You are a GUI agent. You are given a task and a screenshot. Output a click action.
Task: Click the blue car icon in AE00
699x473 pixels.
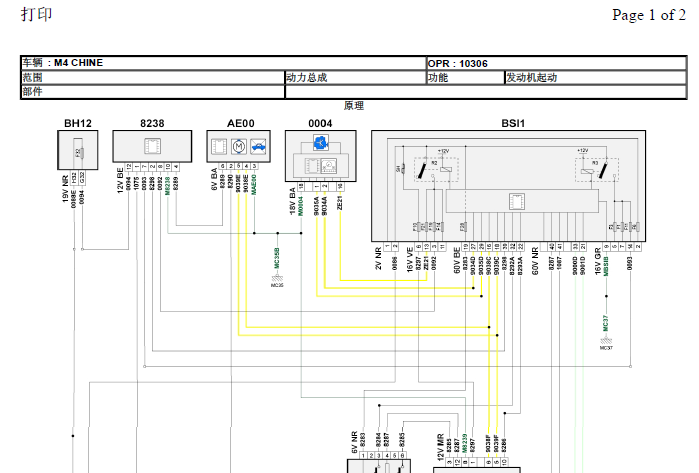[x=258, y=146]
